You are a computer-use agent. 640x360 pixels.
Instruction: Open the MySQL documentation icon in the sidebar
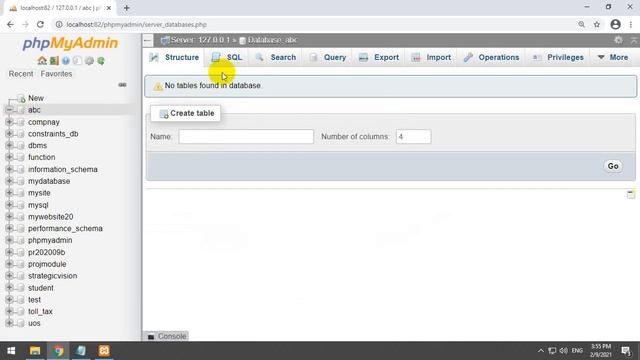77,61
